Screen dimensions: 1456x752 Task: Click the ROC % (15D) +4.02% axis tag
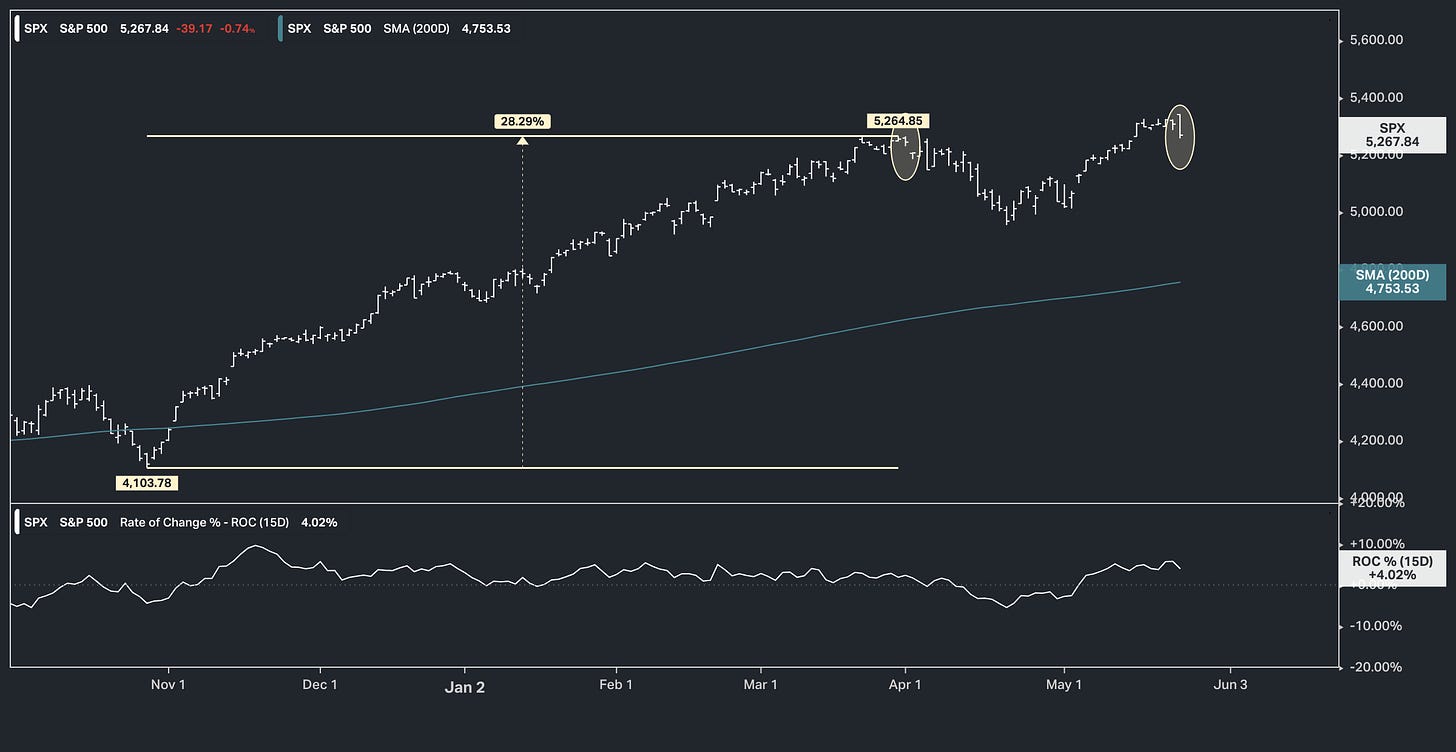(1392, 568)
